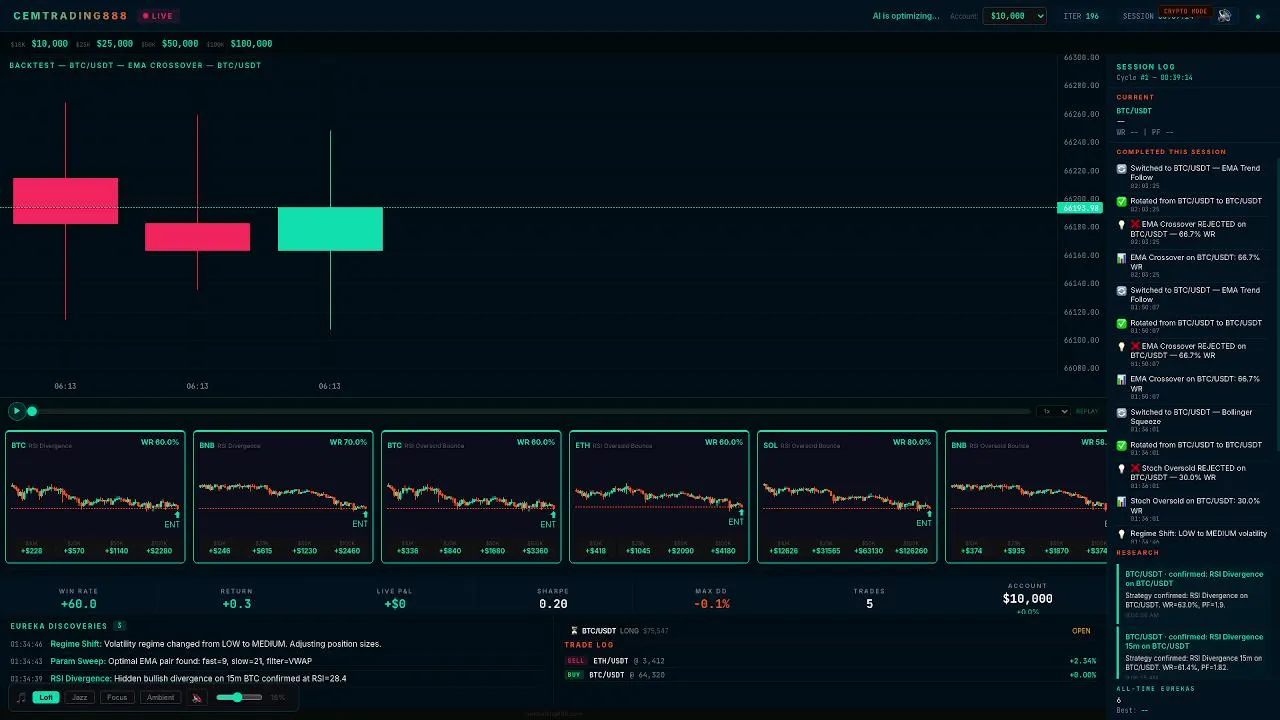
Task: Click the chart icon beside 'Stoch Oversold on BTC/USDT: 30.0%'
Action: tap(1122, 501)
